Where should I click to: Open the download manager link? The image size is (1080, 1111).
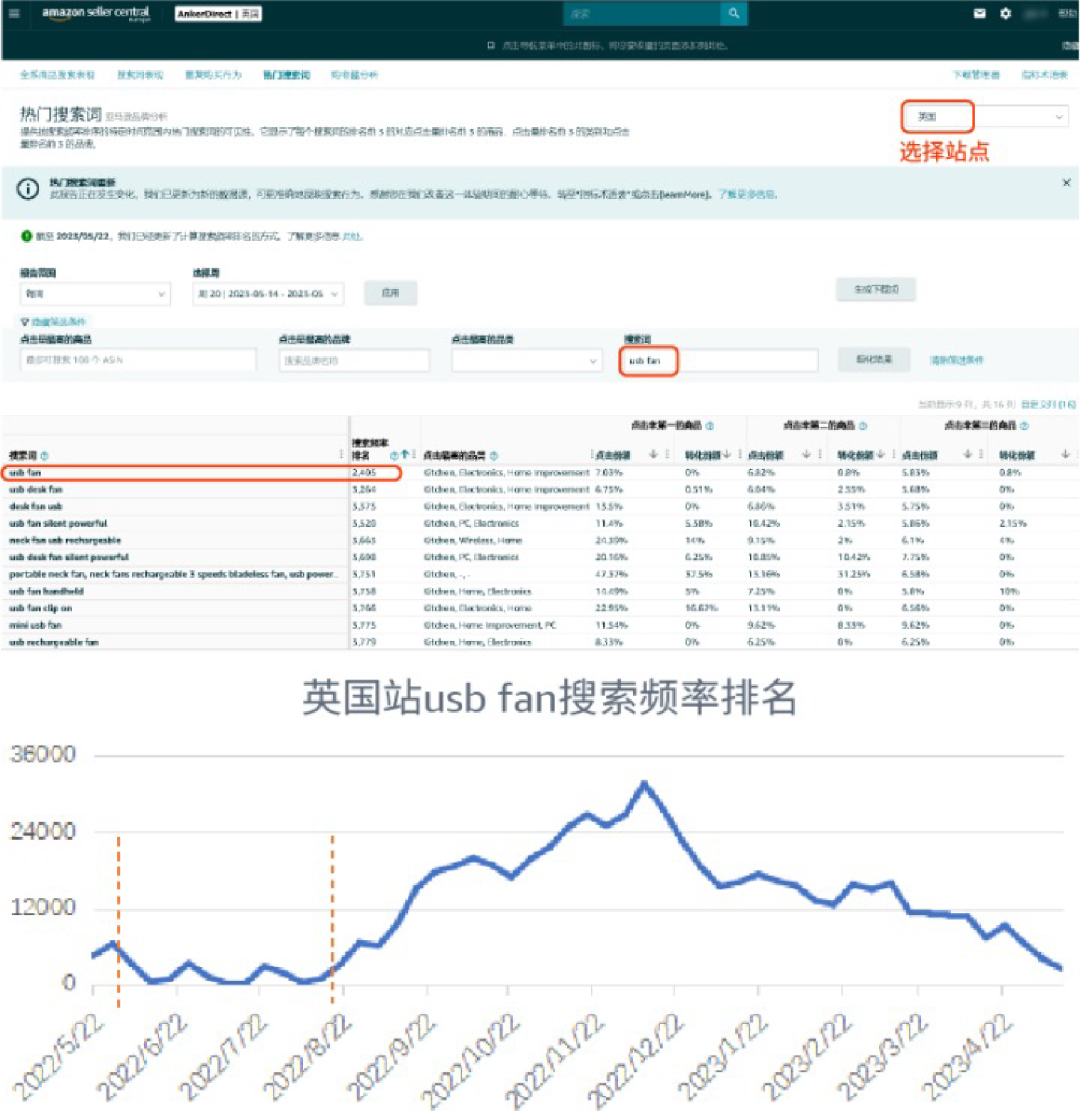pos(976,75)
